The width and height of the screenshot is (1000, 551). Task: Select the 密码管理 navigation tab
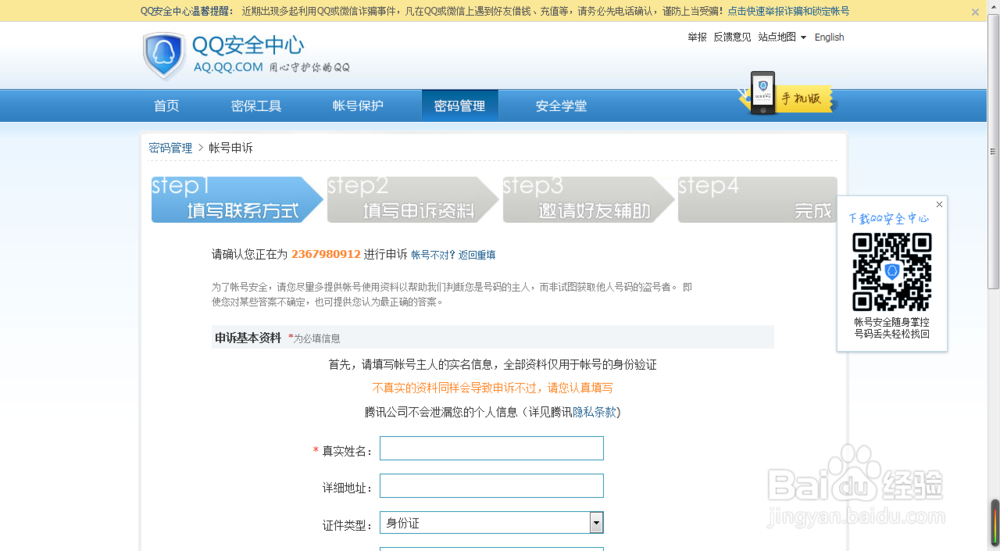pyautogui.click(x=460, y=106)
